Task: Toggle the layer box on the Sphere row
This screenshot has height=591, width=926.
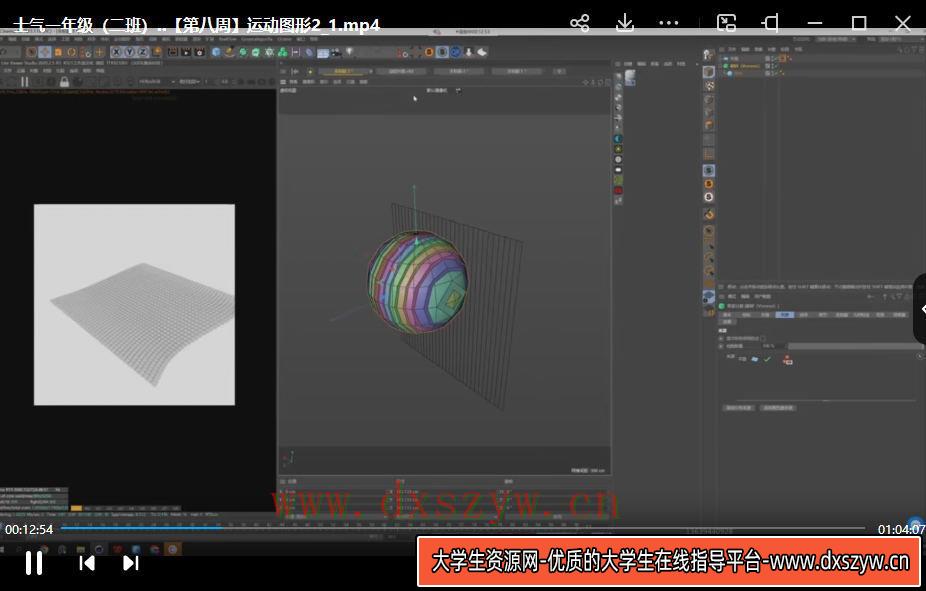Action: pos(768,74)
